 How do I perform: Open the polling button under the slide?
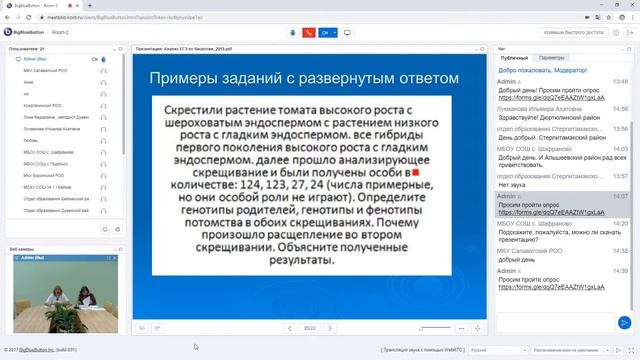tap(157, 328)
